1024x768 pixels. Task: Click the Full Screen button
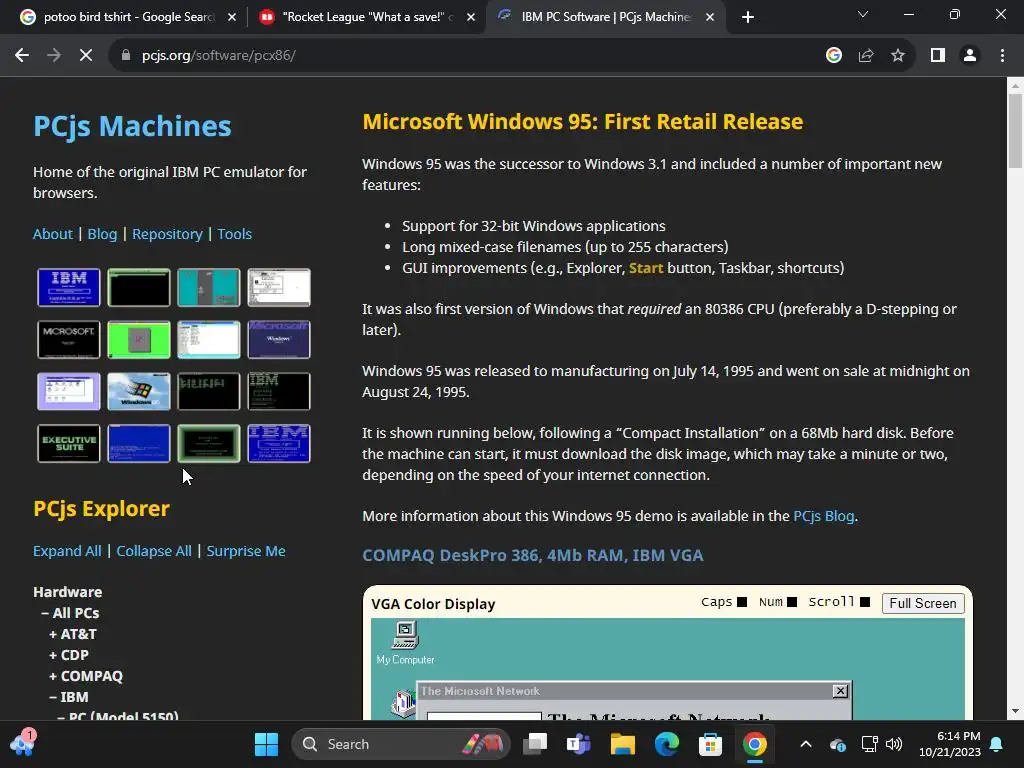click(923, 603)
